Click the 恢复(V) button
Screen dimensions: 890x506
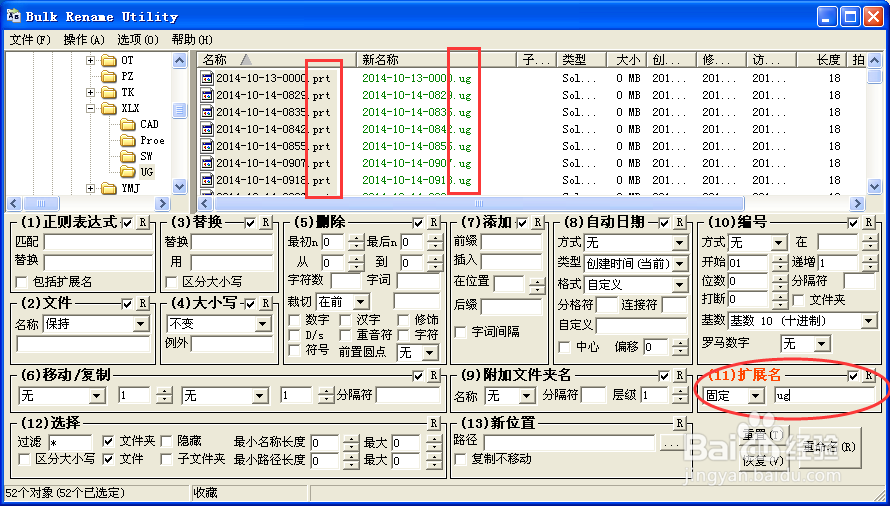(x=763, y=461)
